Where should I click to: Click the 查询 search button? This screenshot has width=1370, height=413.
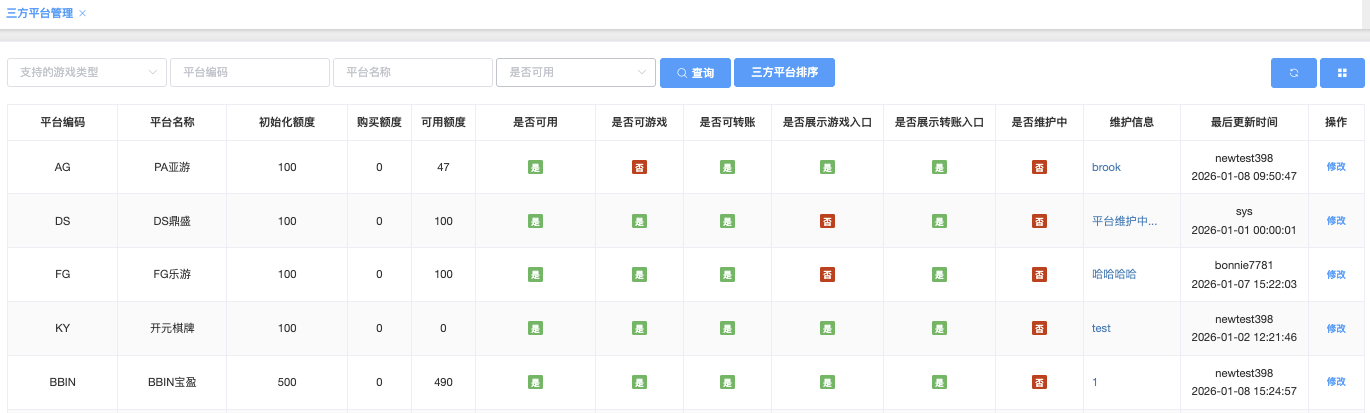695,73
